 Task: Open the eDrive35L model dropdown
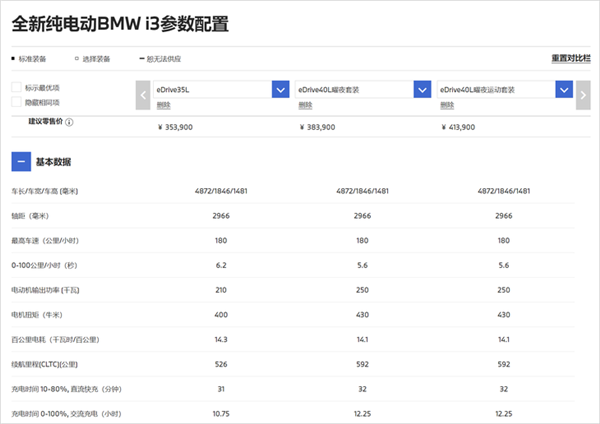coord(280,90)
